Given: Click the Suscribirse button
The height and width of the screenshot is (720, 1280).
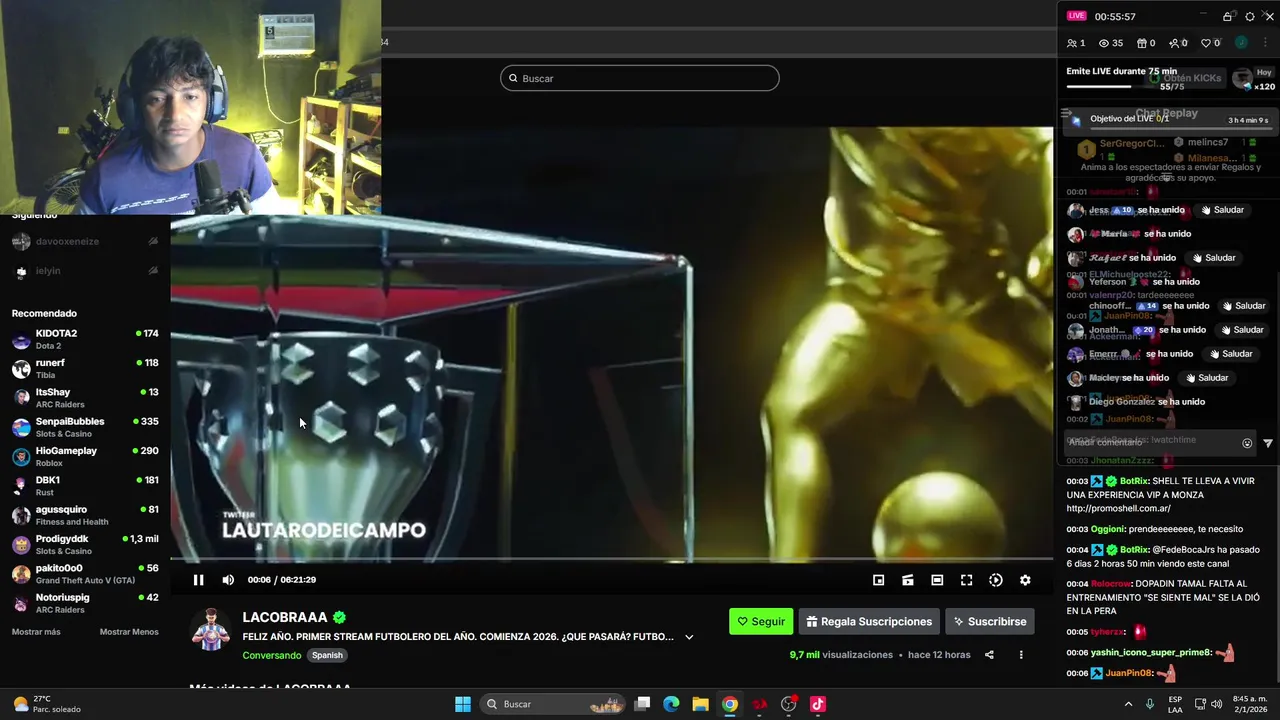Looking at the screenshot, I should pyautogui.click(x=990, y=621).
